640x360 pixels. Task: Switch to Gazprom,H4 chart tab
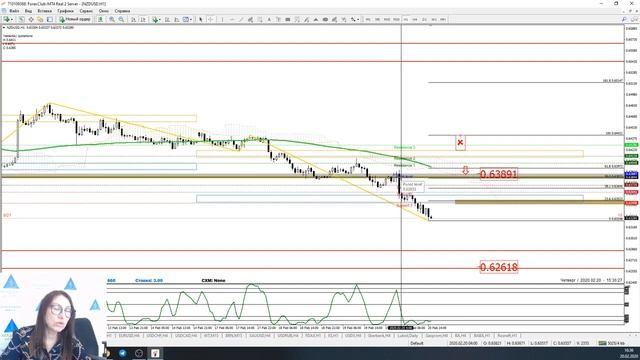(437, 336)
